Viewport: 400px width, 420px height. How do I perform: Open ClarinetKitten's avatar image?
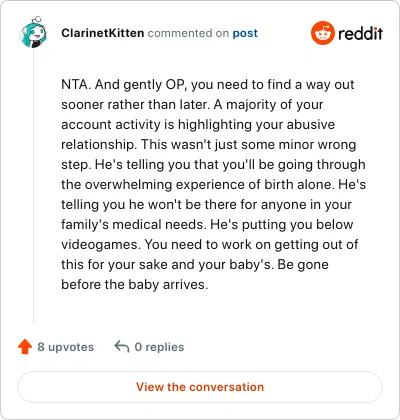33,32
